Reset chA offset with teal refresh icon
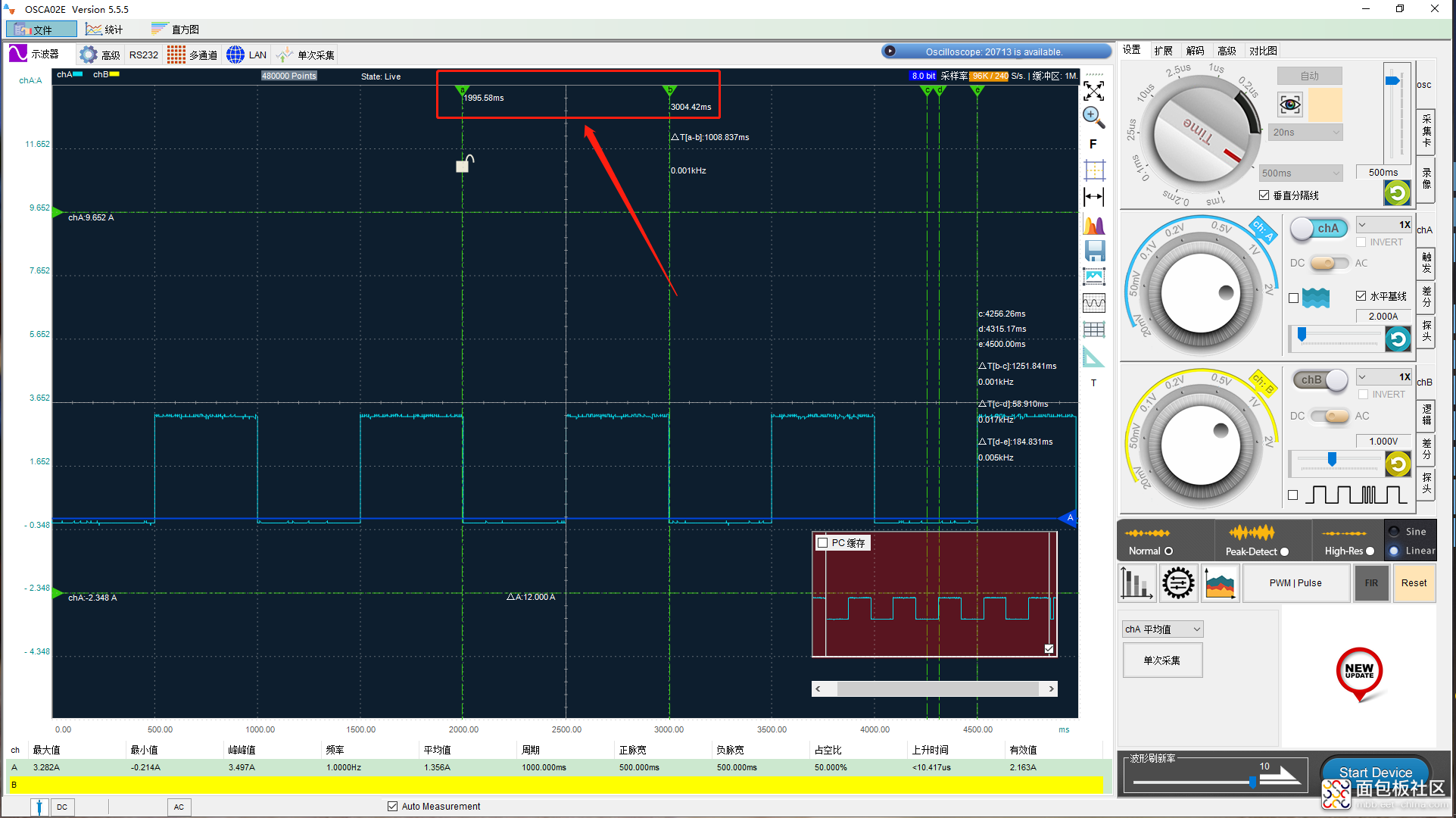This screenshot has height=818, width=1456. coord(1398,339)
